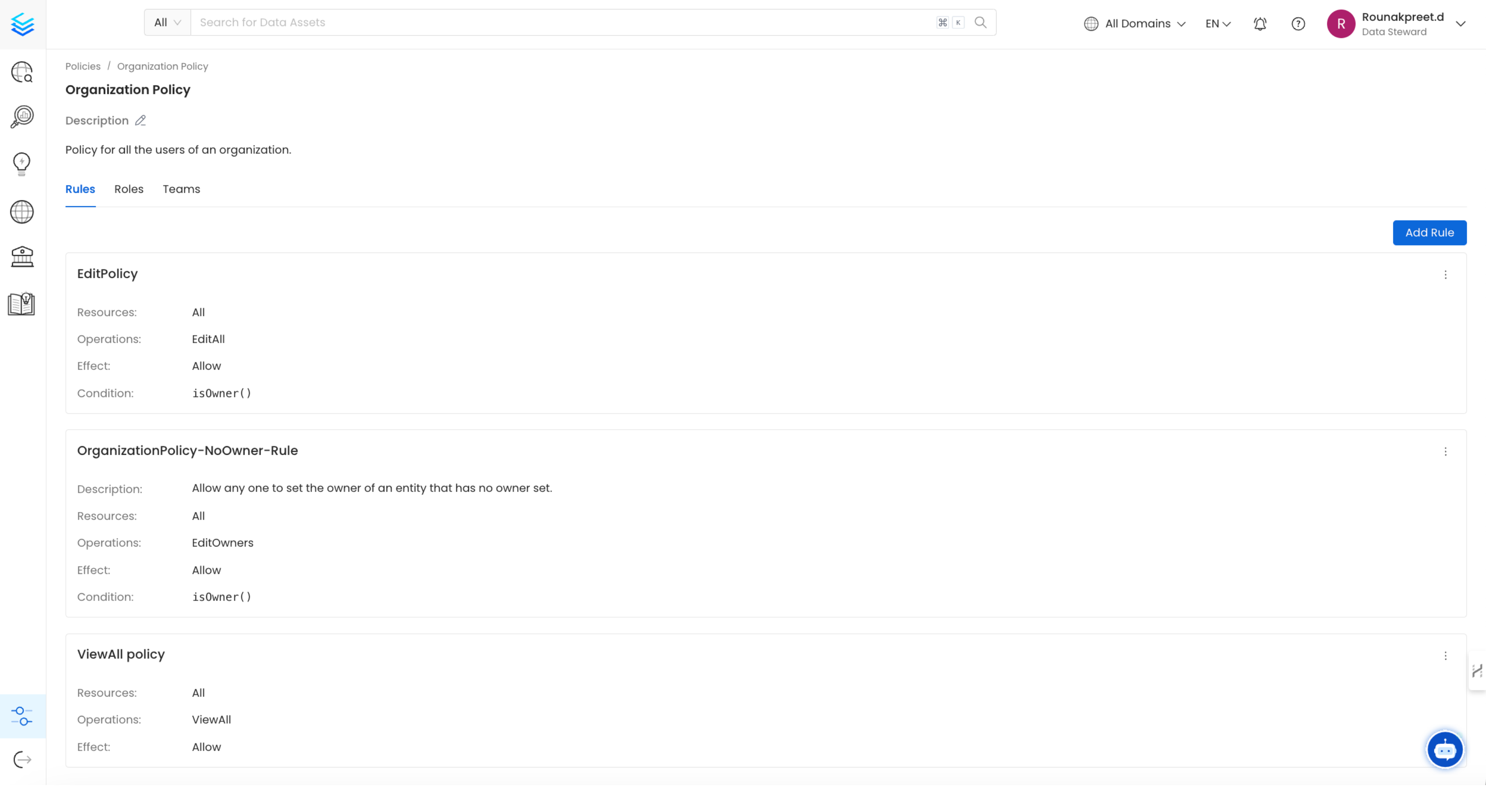Open the notifications bell

[x=1260, y=24]
